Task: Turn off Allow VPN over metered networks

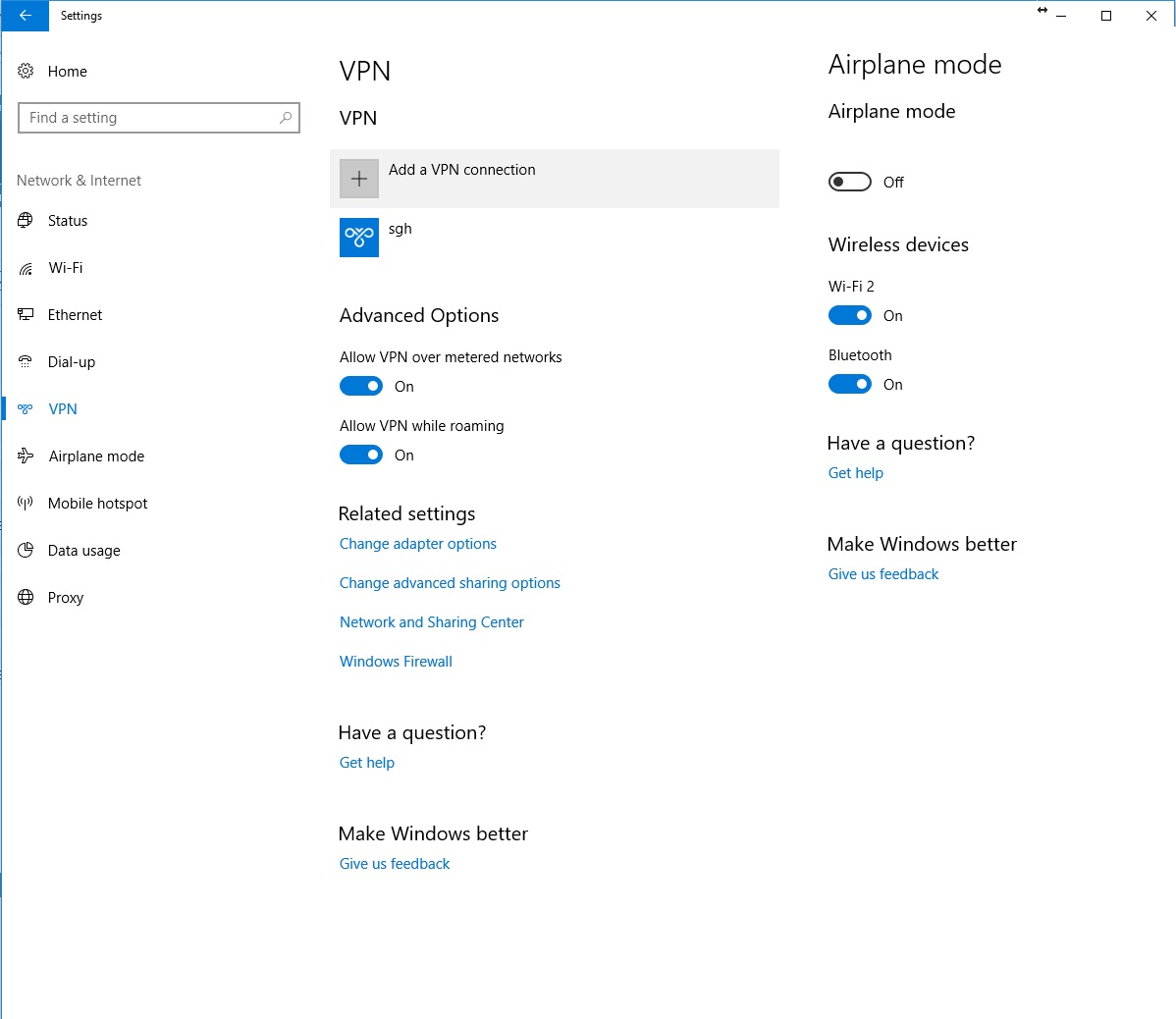Action: click(x=360, y=386)
